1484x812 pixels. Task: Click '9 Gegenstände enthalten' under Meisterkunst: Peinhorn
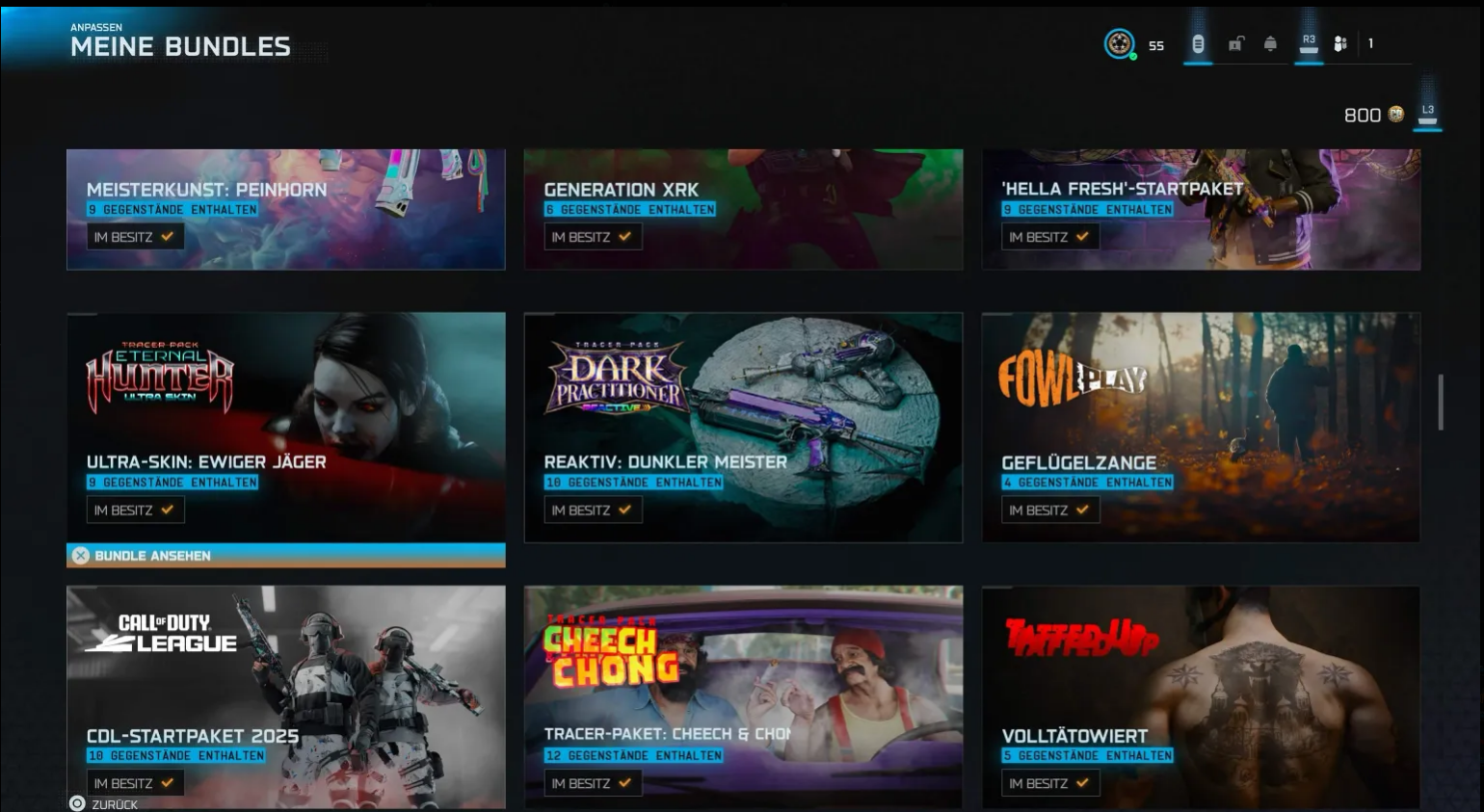pyautogui.click(x=172, y=209)
